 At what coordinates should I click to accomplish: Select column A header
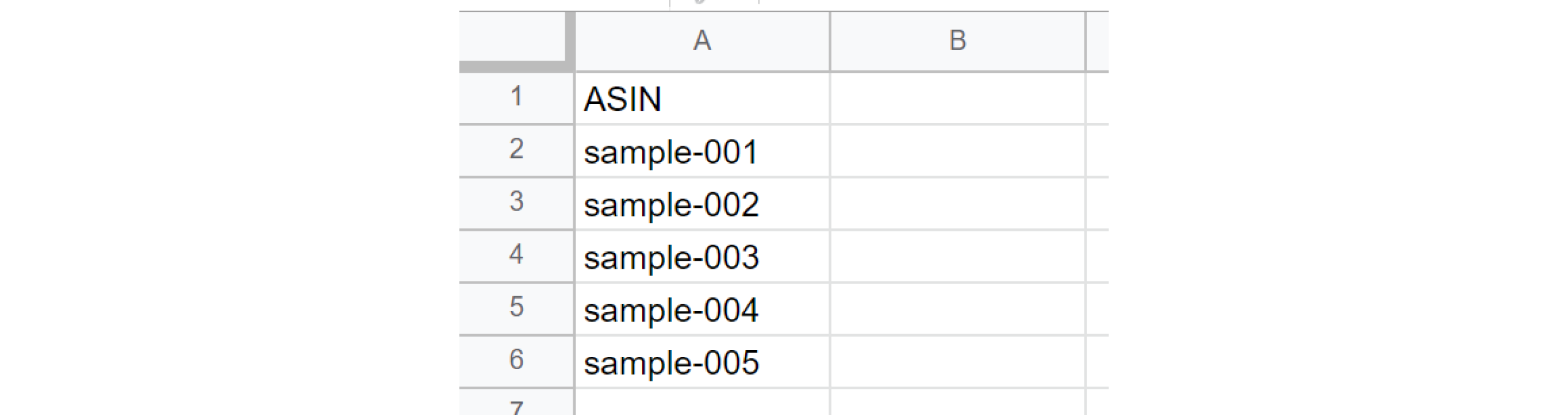(x=702, y=41)
